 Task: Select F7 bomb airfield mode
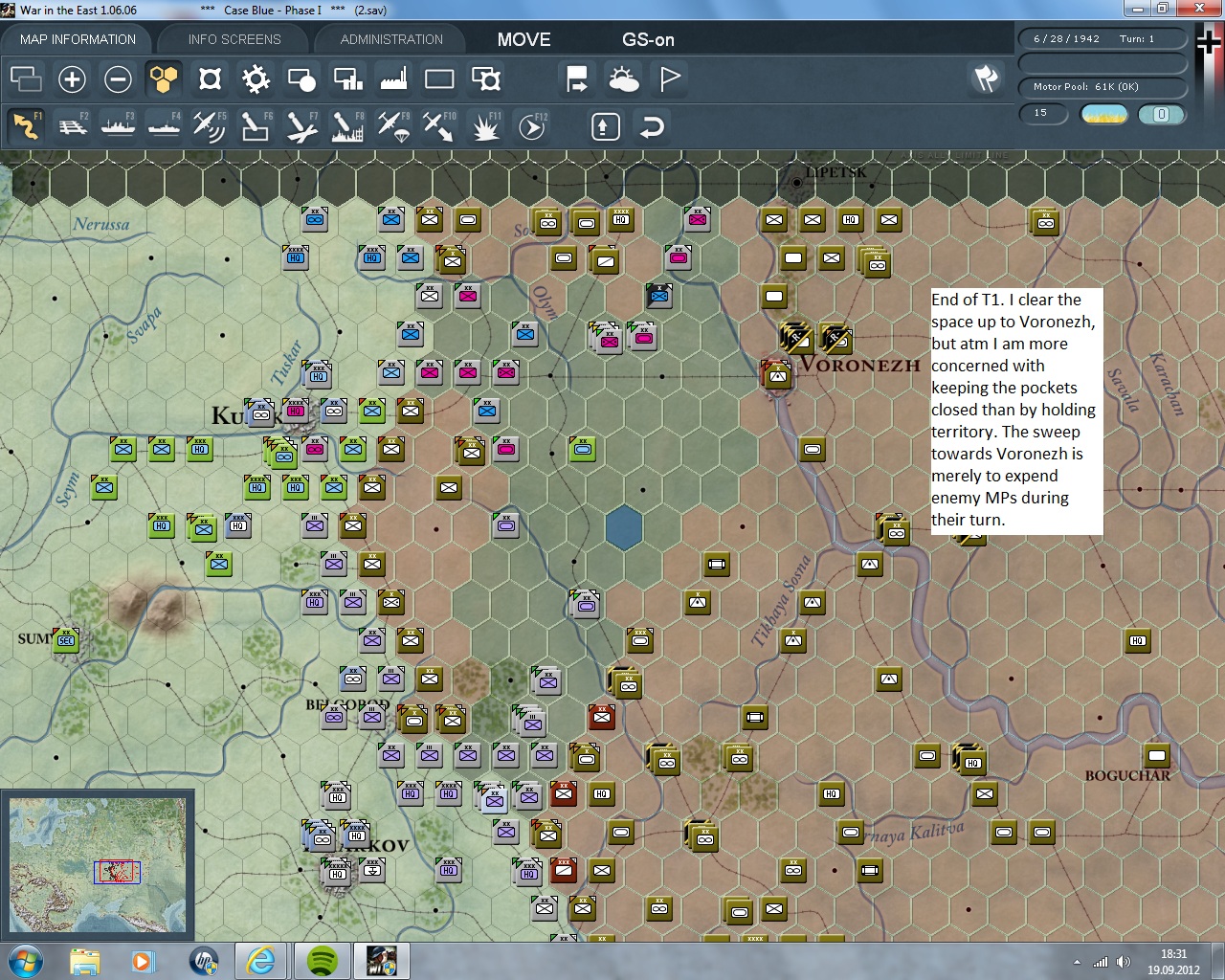click(301, 126)
